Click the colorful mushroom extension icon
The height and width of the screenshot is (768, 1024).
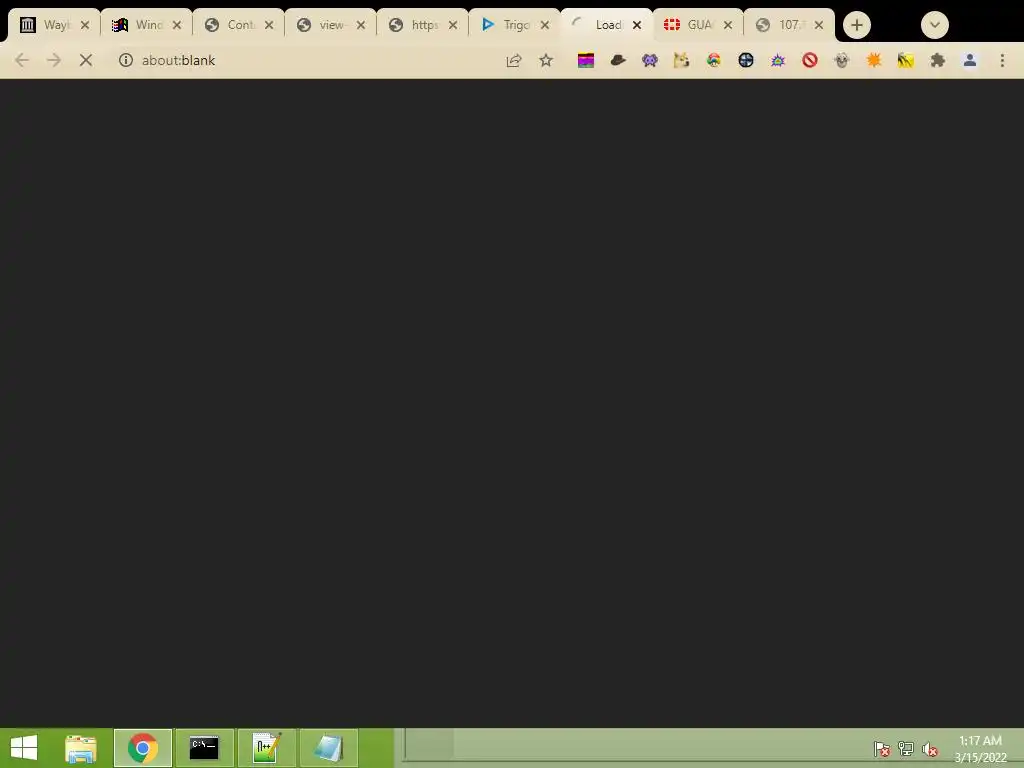point(714,60)
